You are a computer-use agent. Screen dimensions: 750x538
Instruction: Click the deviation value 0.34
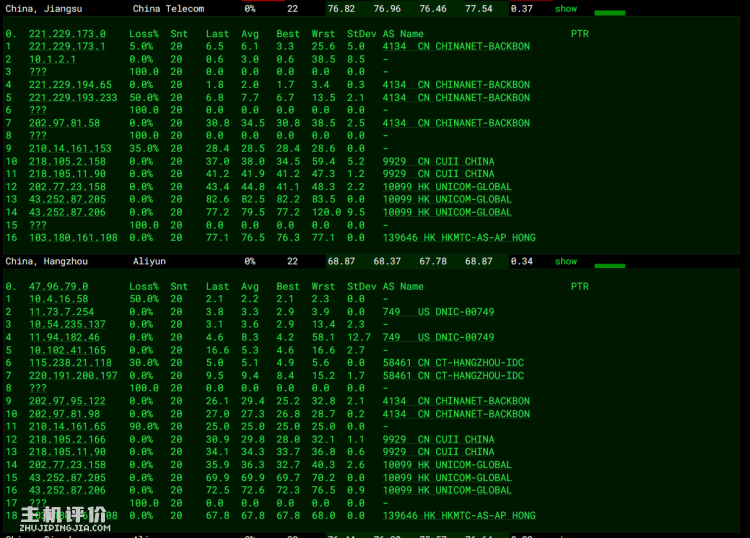pos(521,262)
